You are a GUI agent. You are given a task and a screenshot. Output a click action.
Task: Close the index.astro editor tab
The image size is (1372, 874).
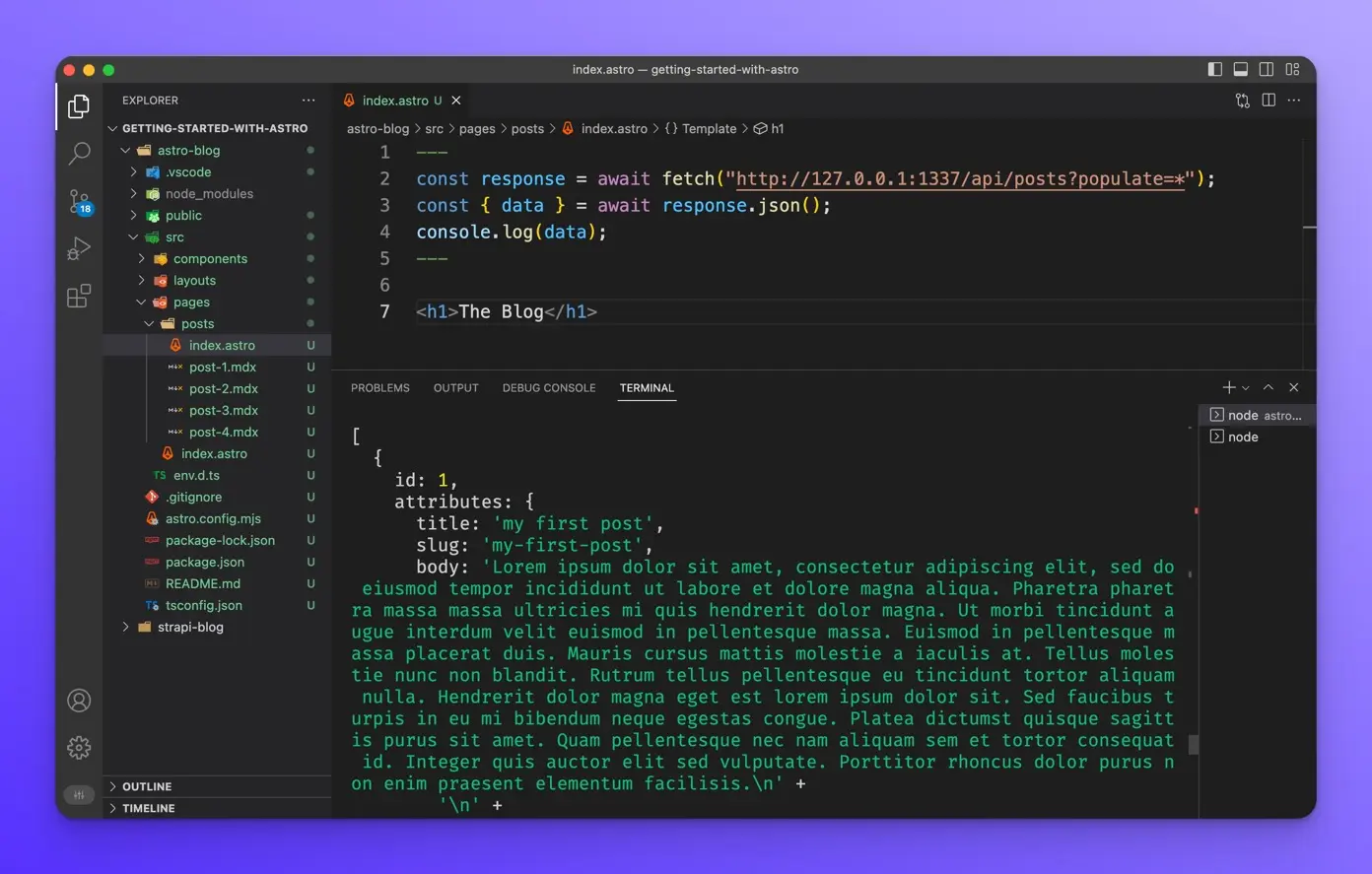point(456,101)
